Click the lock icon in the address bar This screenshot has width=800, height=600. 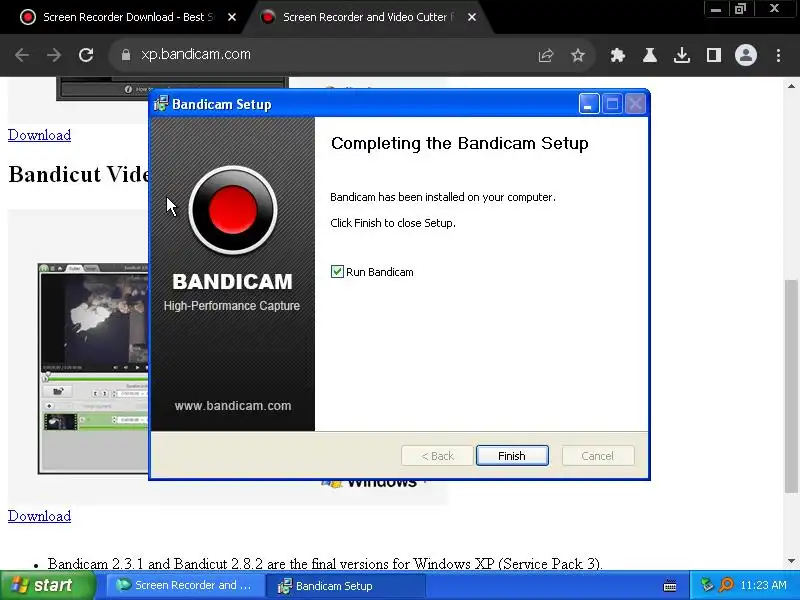tap(126, 55)
